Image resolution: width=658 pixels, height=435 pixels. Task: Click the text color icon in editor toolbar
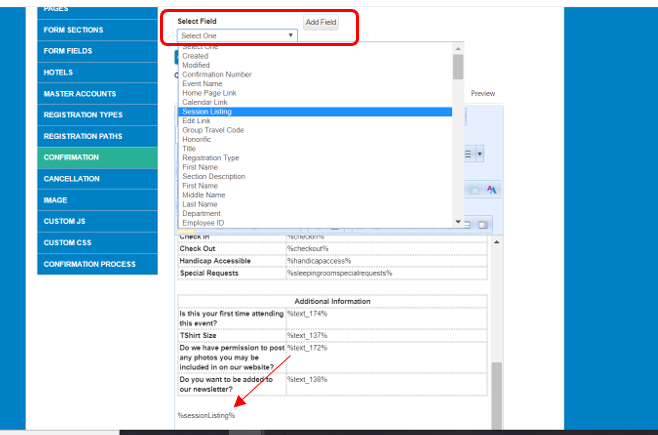click(x=491, y=189)
